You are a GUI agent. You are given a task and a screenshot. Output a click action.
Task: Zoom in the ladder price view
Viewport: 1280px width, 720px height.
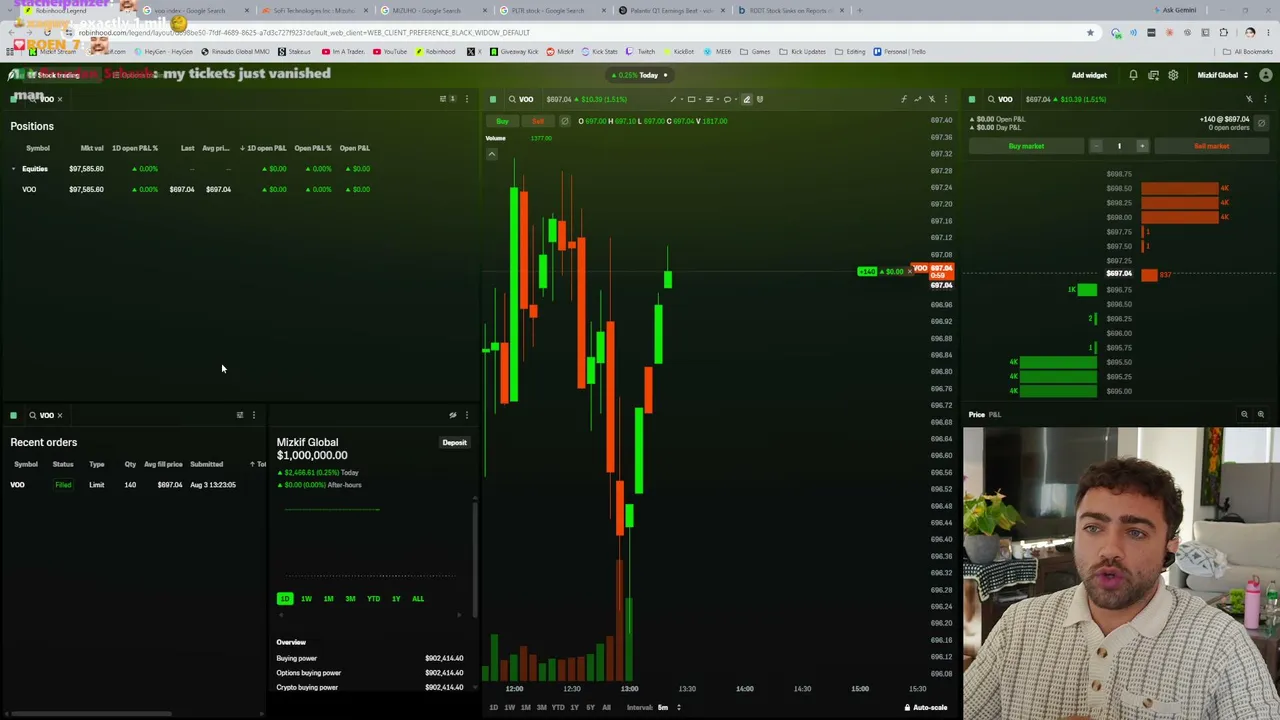click(x=1261, y=414)
